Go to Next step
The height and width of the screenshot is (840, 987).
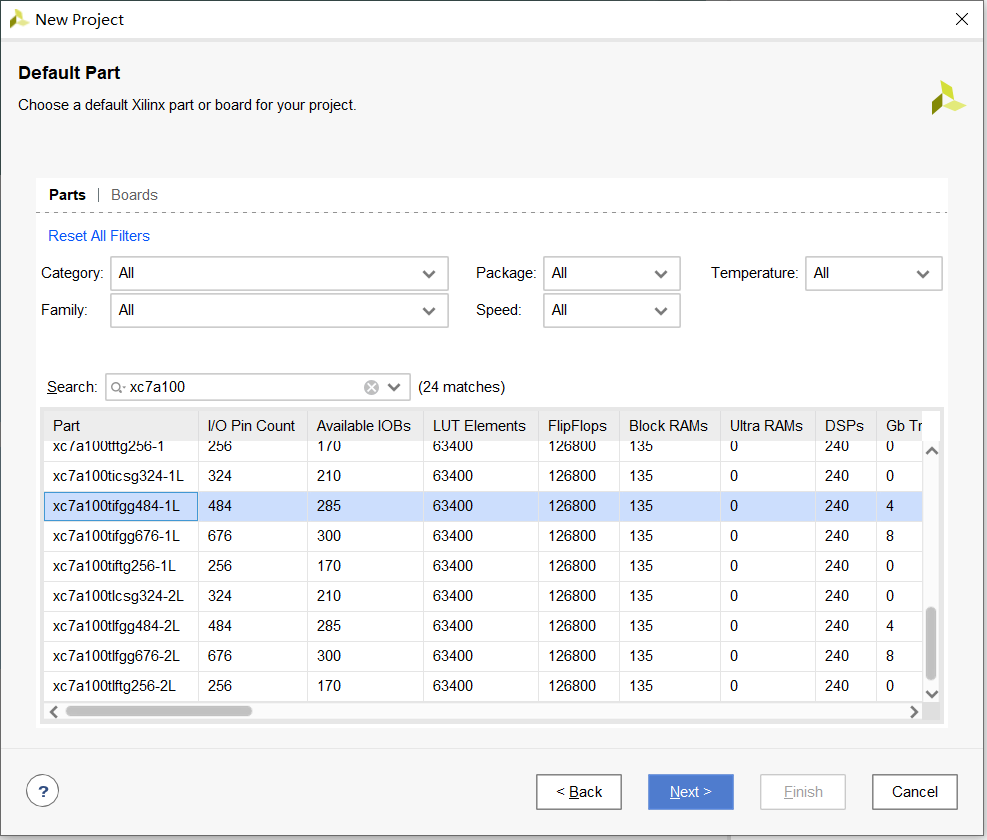(691, 792)
